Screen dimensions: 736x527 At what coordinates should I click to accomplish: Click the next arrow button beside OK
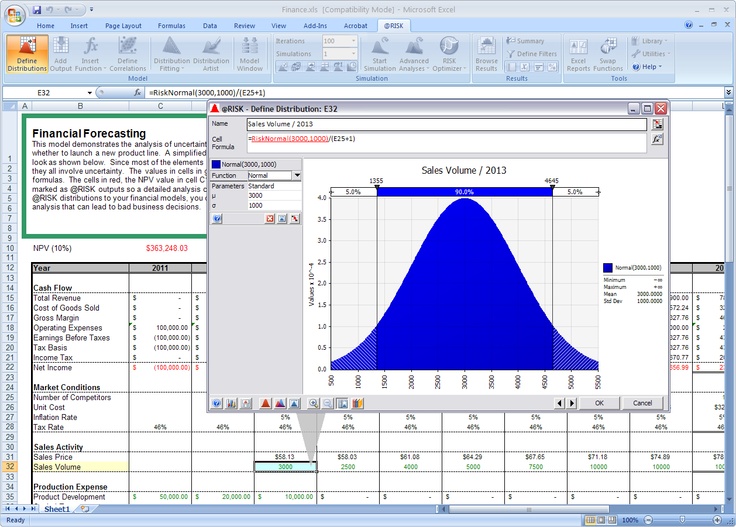click(x=572, y=403)
